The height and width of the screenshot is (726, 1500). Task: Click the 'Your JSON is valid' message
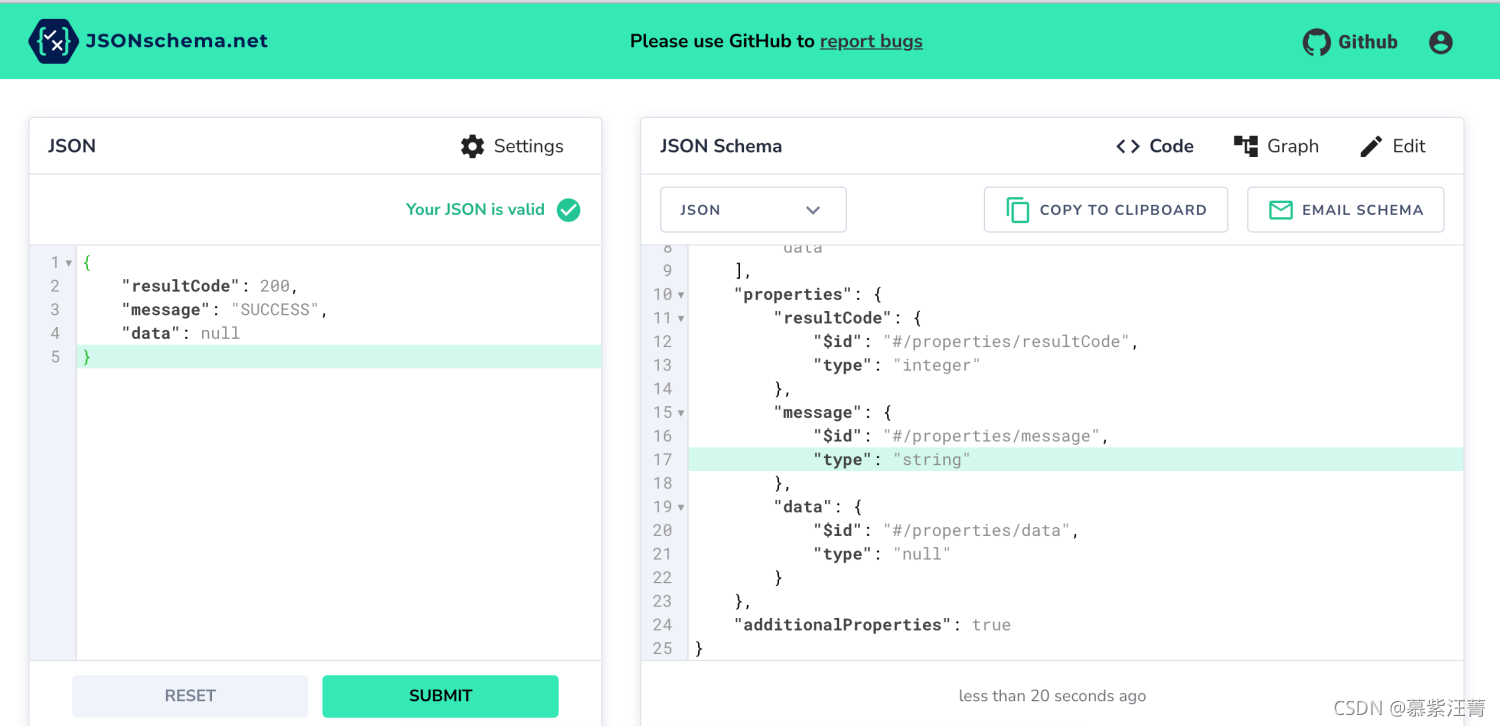pos(475,209)
